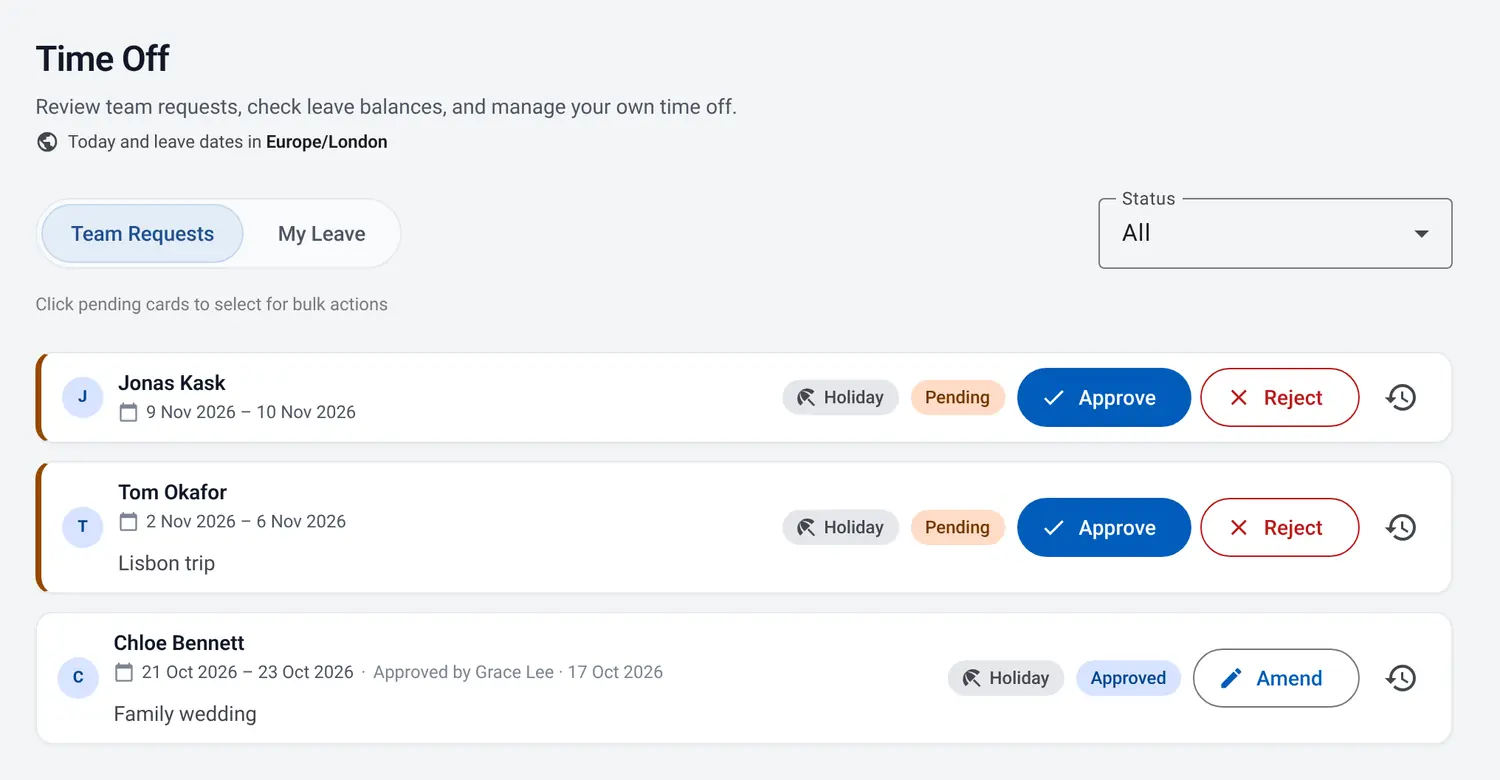Screen dimensions: 1500x780
Task: Click Chloe Bennett's avatar circle "C"
Action: (x=78, y=678)
